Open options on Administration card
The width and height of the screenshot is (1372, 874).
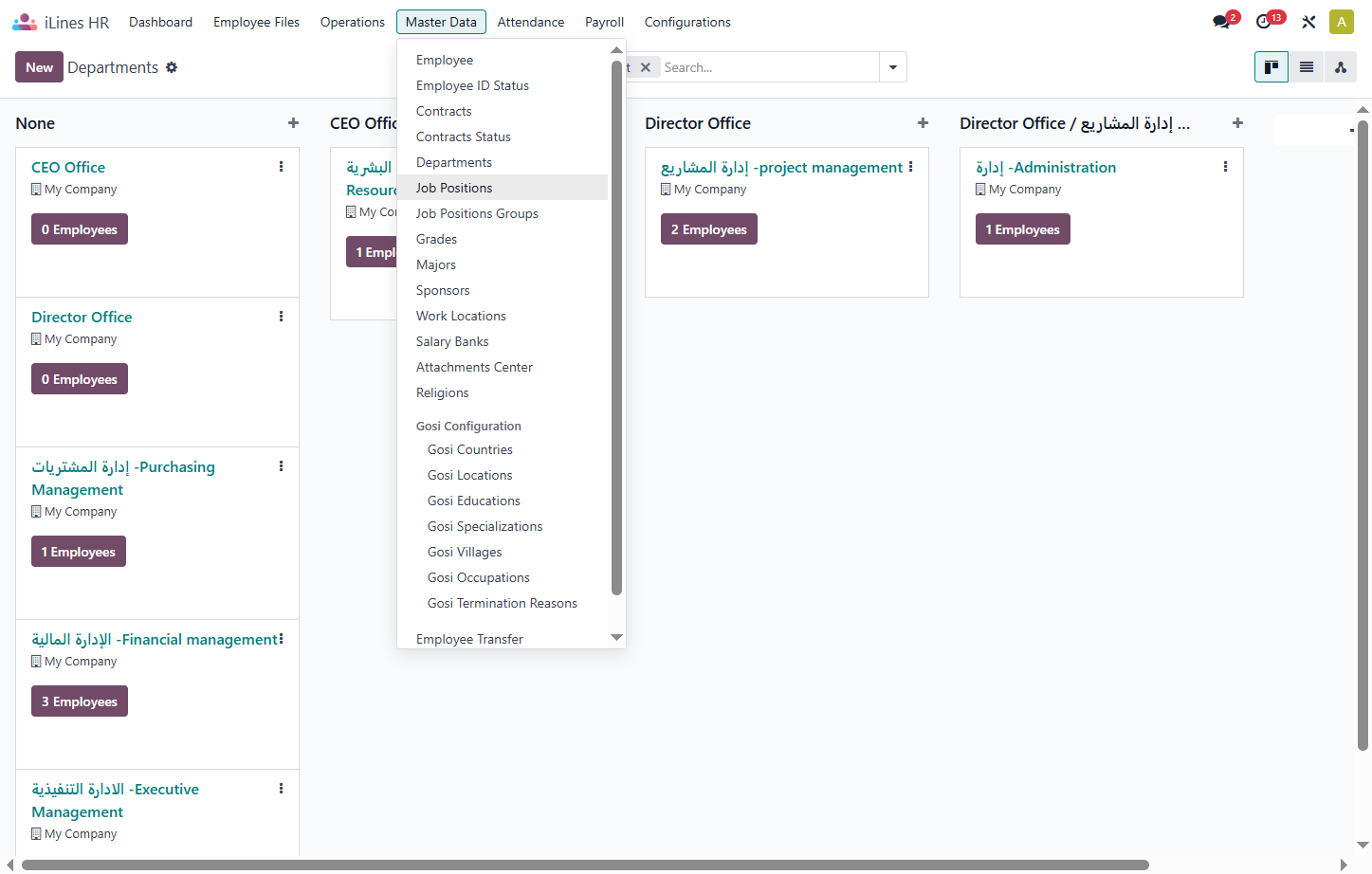coord(1225,167)
